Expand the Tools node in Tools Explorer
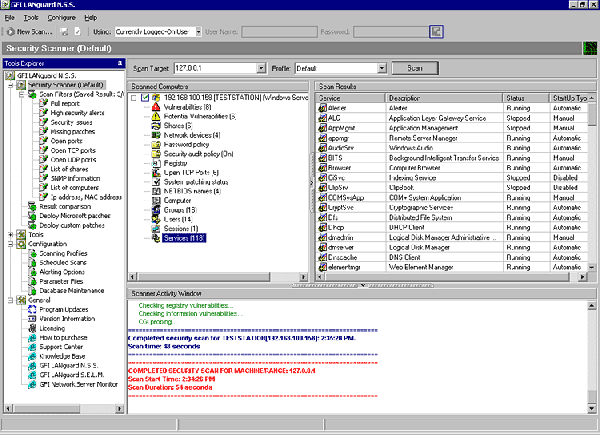600x435 pixels. [x=10, y=234]
